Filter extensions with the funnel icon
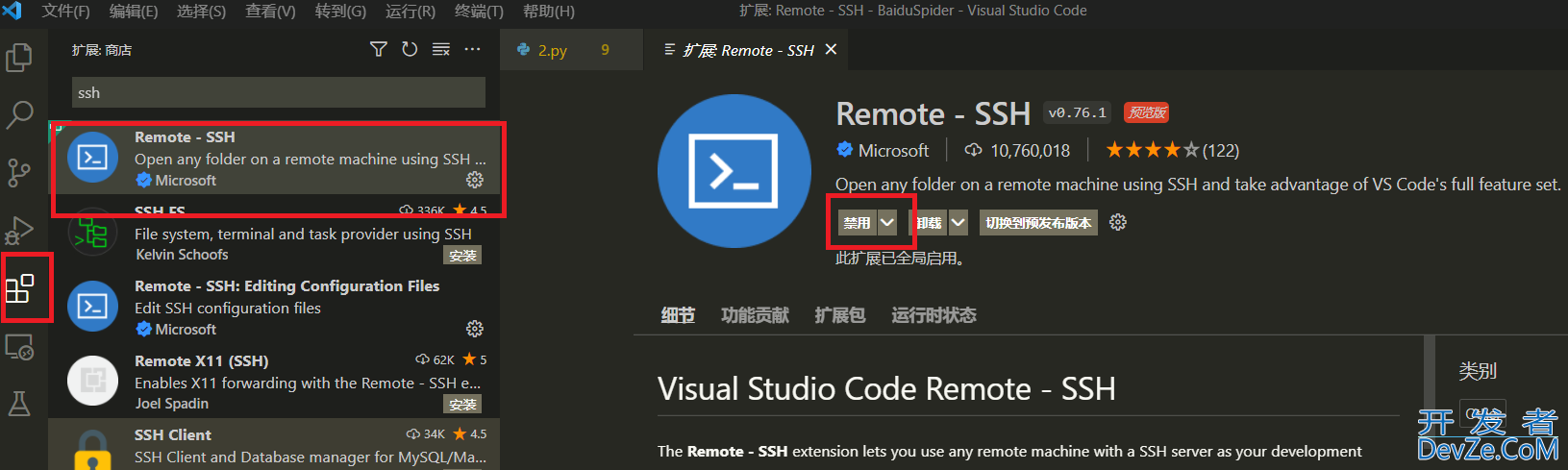The width and height of the screenshot is (1568, 470). pyautogui.click(x=379, y=49)
